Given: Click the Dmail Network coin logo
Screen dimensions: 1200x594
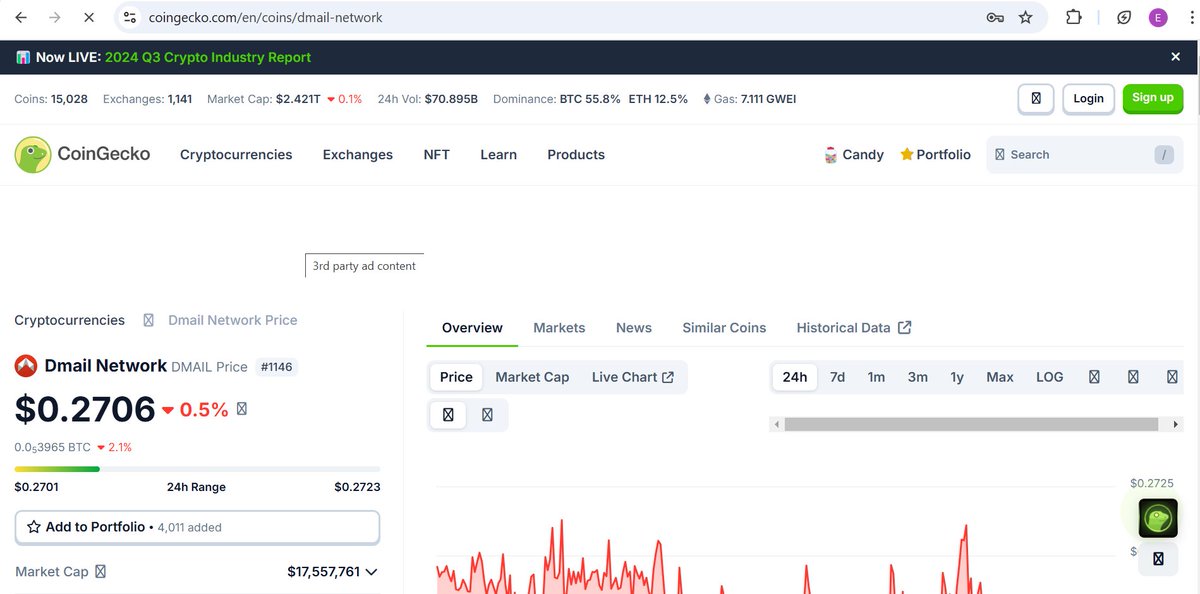Looking at the screenshot, I should 26,366.
